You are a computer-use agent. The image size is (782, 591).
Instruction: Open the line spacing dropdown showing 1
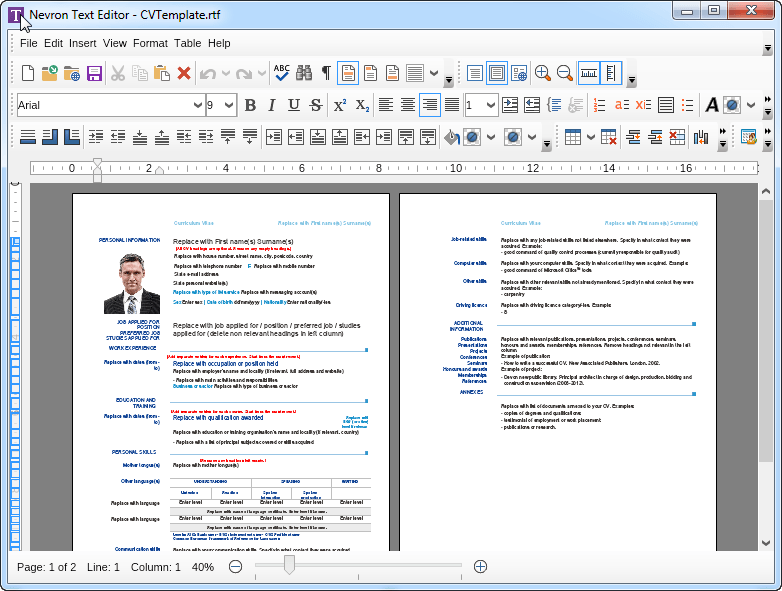[x=490, y=105]
